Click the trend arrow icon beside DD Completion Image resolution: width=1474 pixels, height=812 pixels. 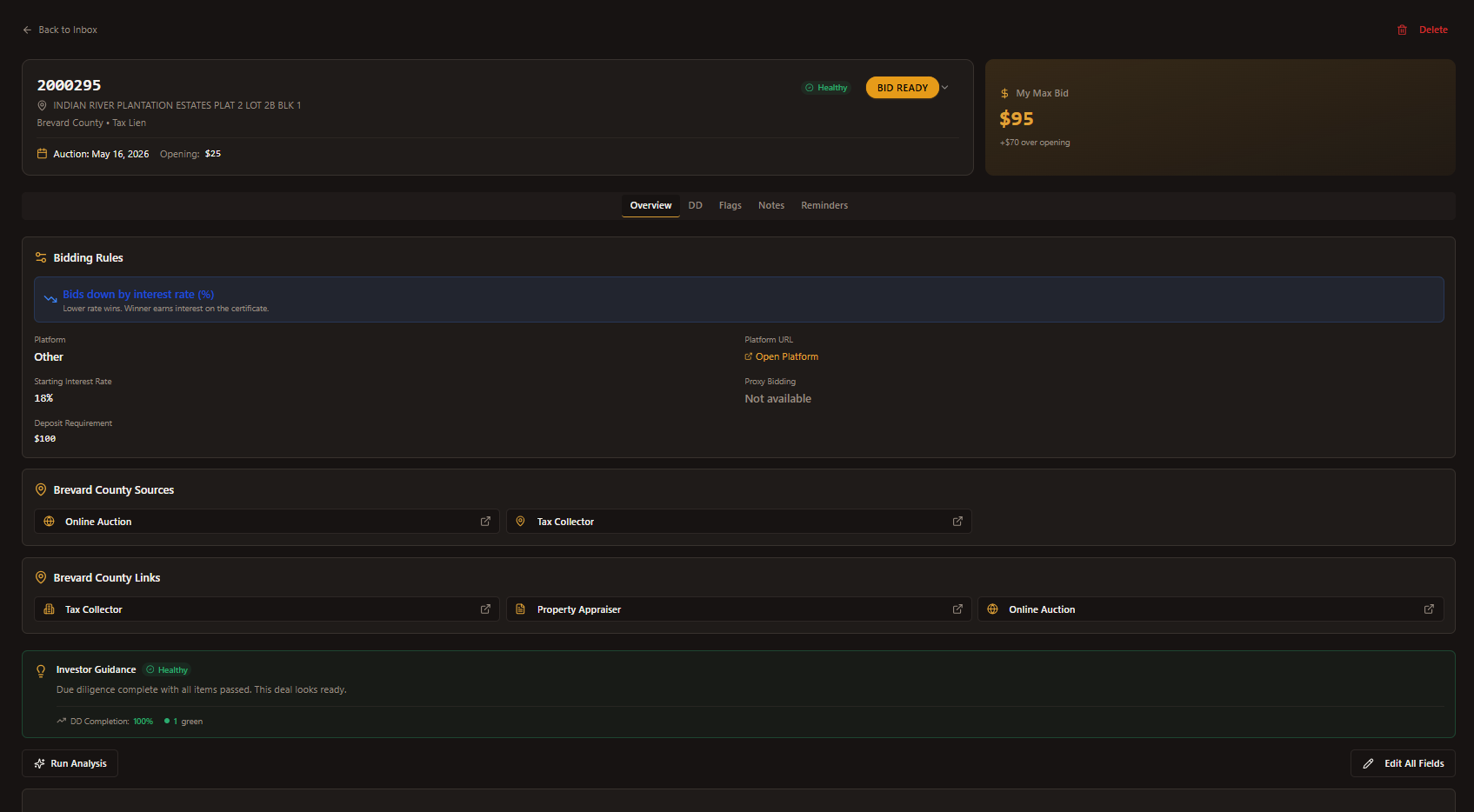click(62, 721)
